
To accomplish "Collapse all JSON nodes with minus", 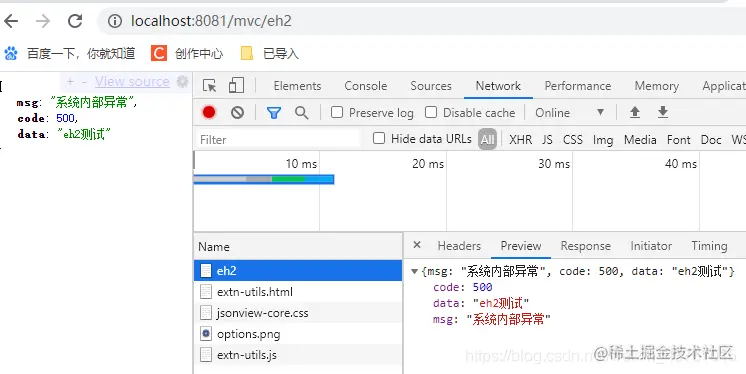I will coord(84,82).
